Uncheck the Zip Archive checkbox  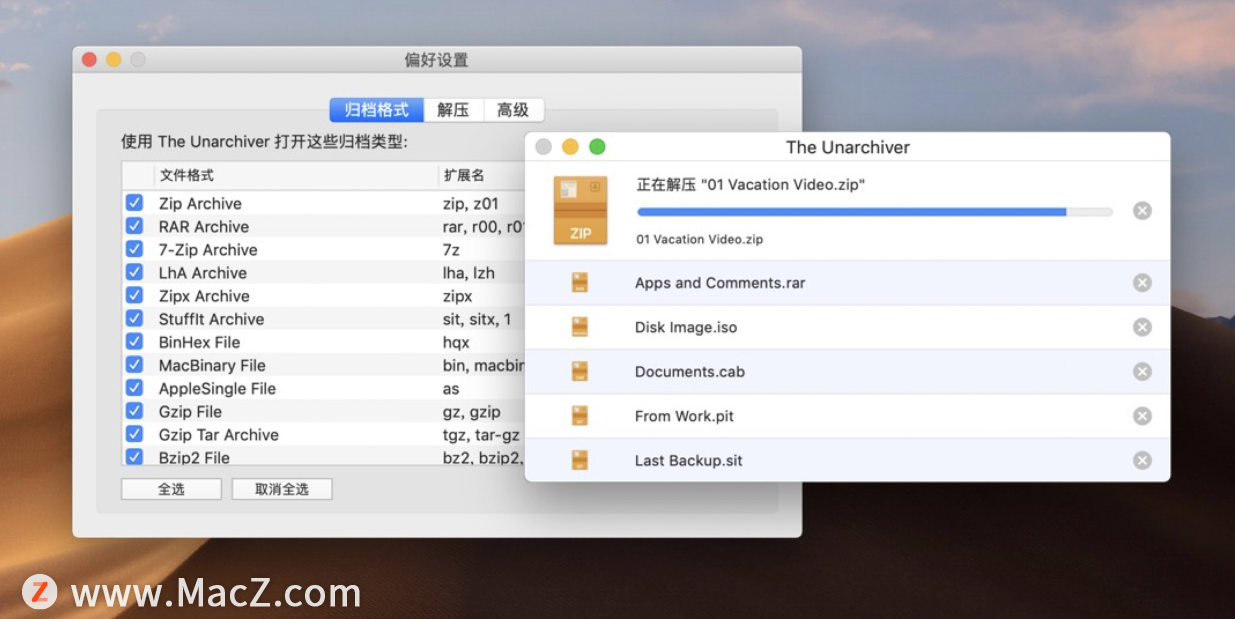coord(134,203)
